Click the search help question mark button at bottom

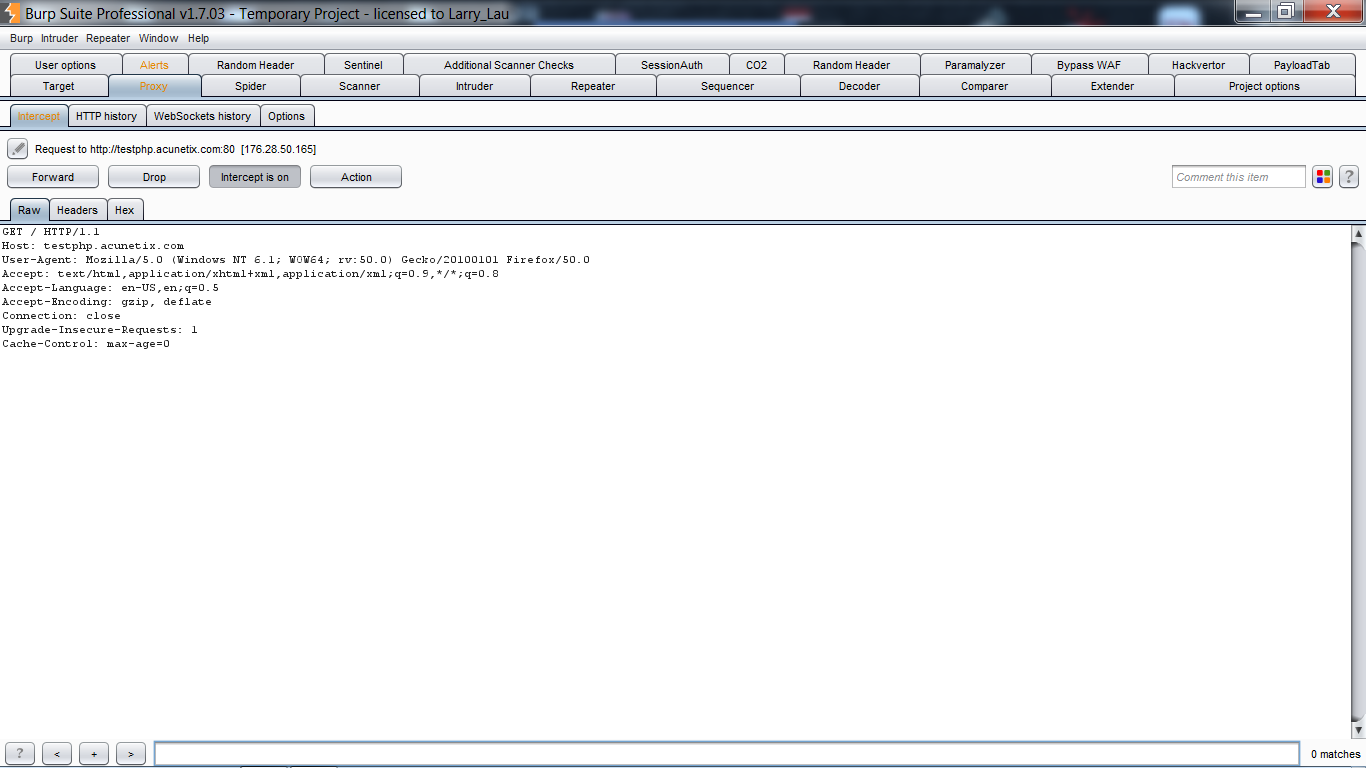click(20, 754)
